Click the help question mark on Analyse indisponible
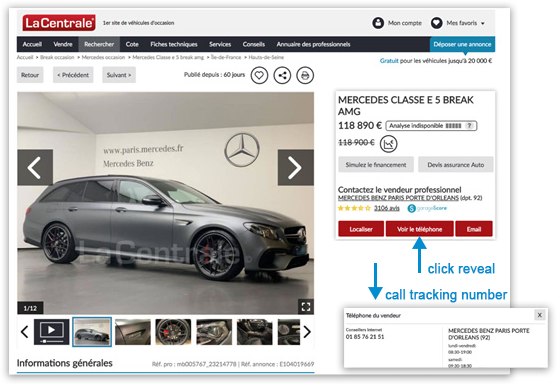 pyautogui.click(x=470, y=126)
